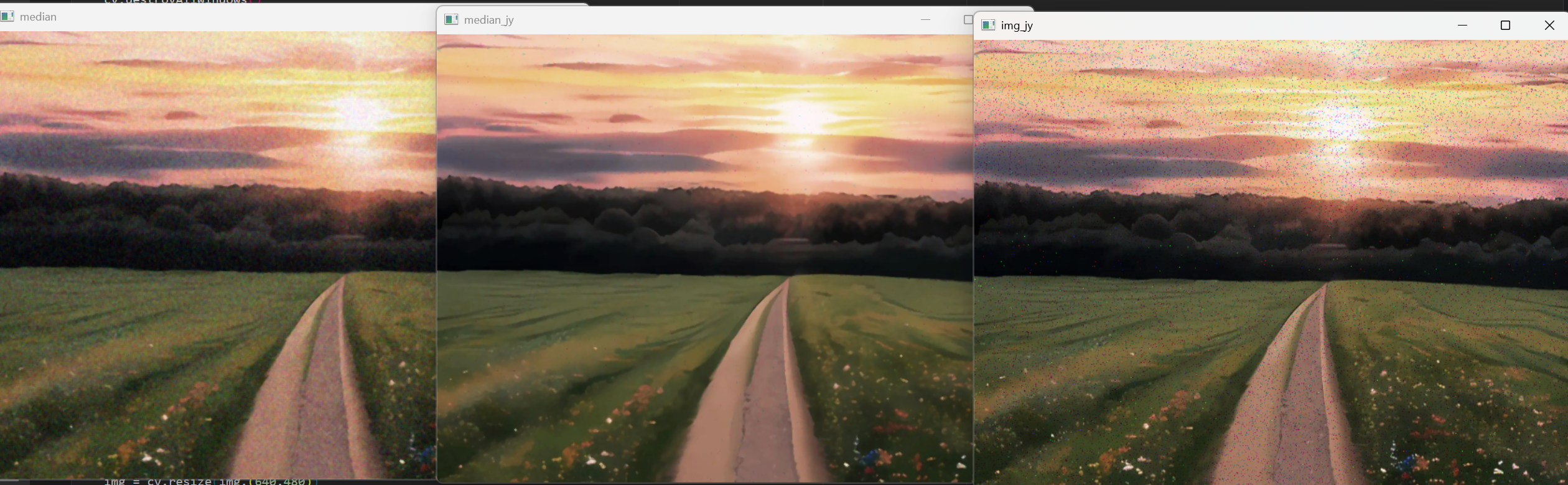This screenshot has width=1568, height=485.
Task: Click the img_jy noisy image
Action: click(x=1270, y=262)
